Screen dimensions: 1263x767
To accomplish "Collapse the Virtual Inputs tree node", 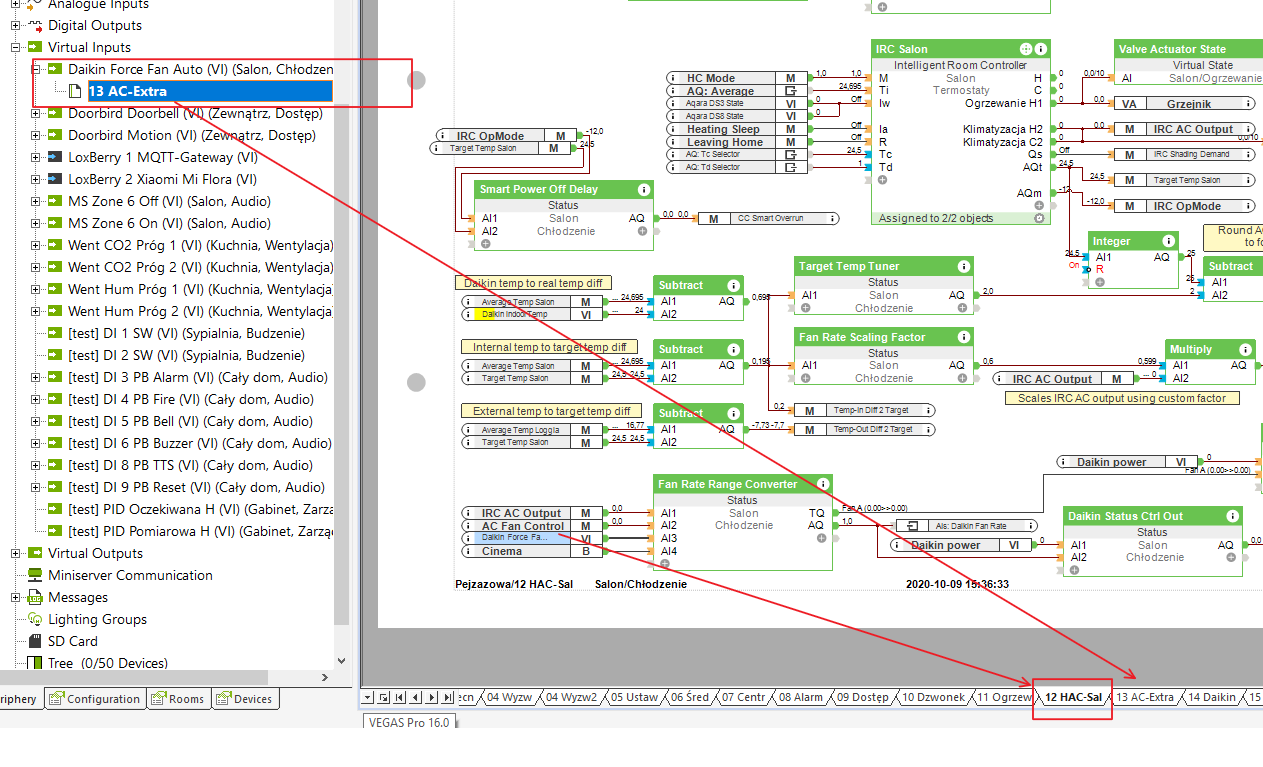I will [16, 47].
